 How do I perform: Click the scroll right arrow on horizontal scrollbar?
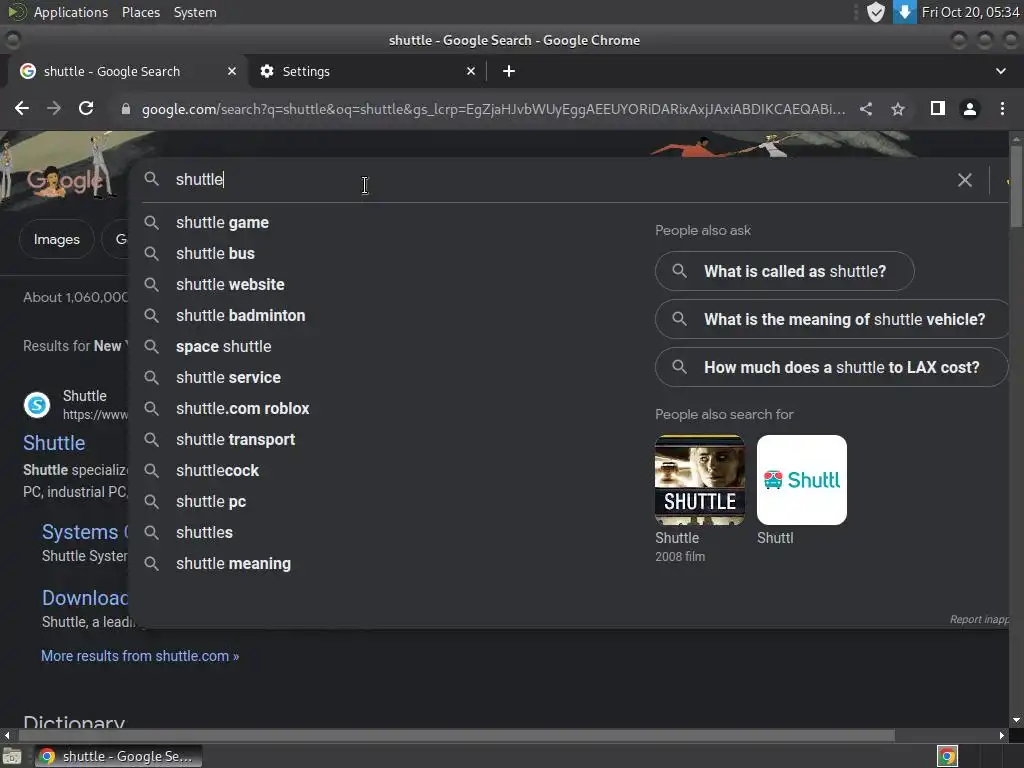point(1002,735)
